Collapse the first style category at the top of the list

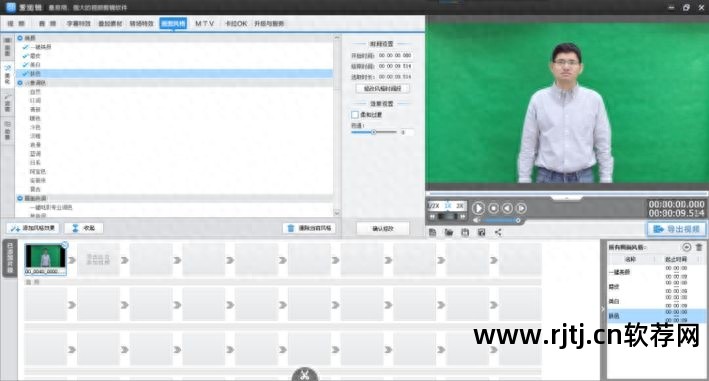tap(20, 38)
